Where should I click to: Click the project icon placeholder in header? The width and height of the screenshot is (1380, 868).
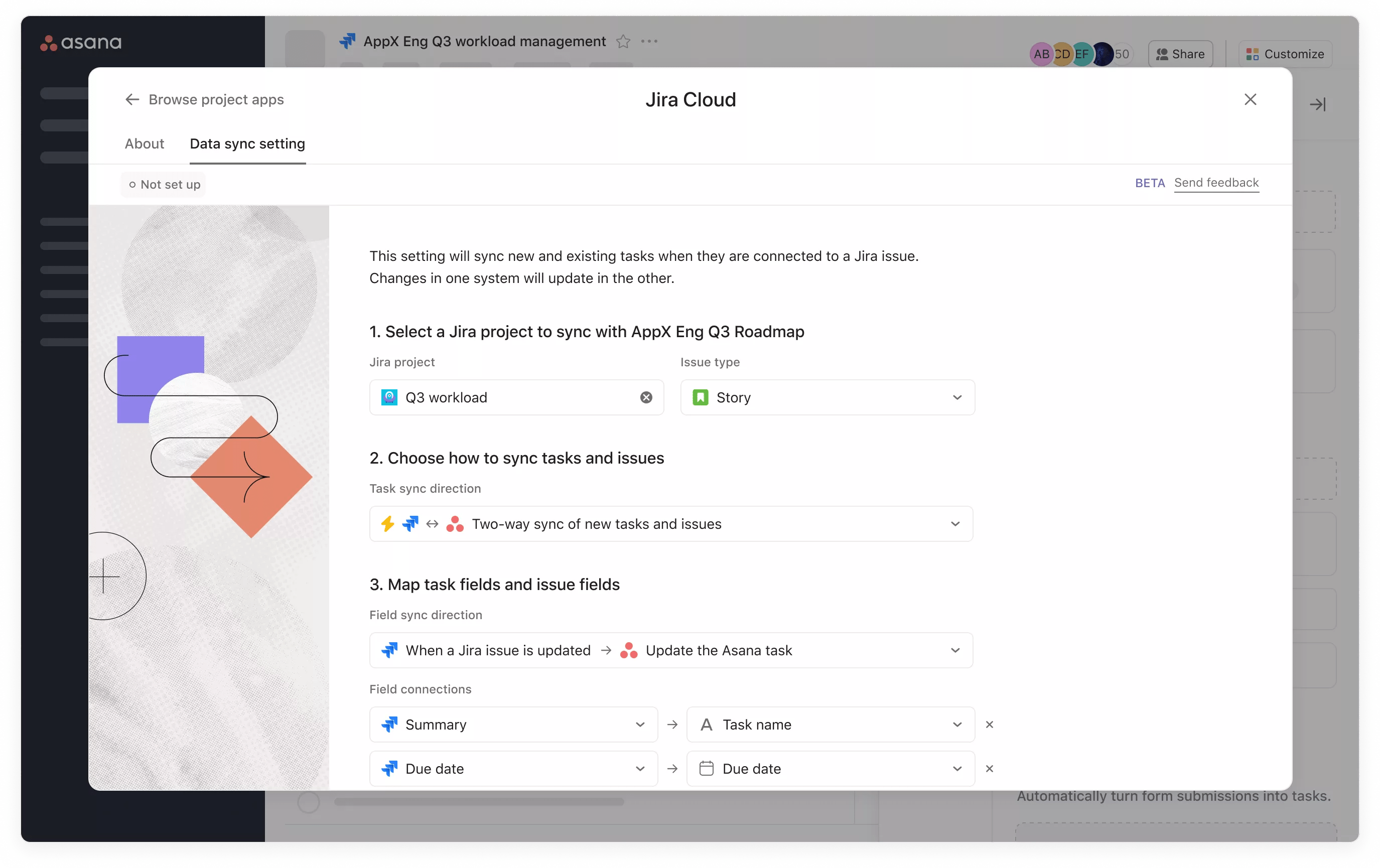tap(305, 49)
